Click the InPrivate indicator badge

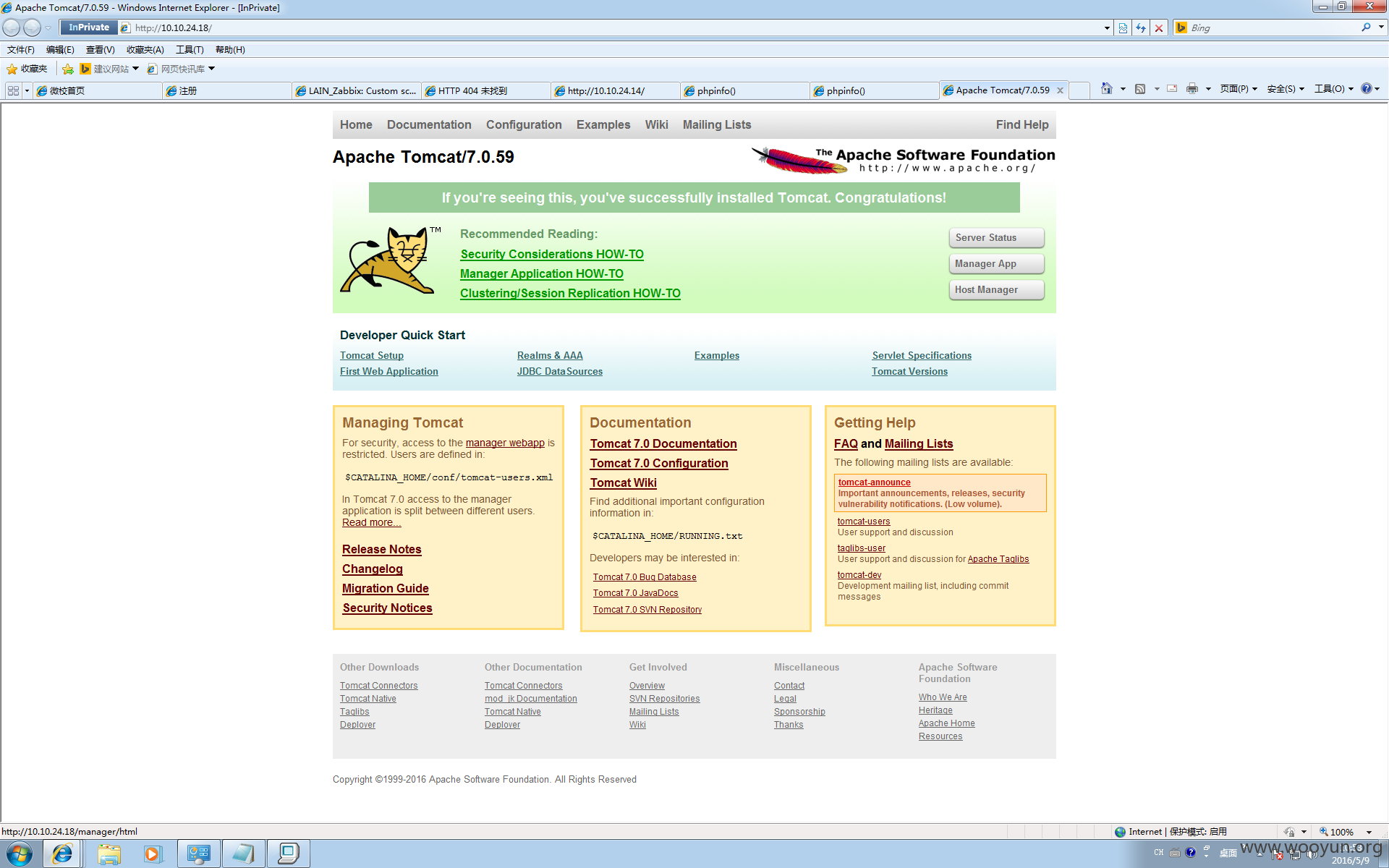pyautogui.click(x=88, y=27)
